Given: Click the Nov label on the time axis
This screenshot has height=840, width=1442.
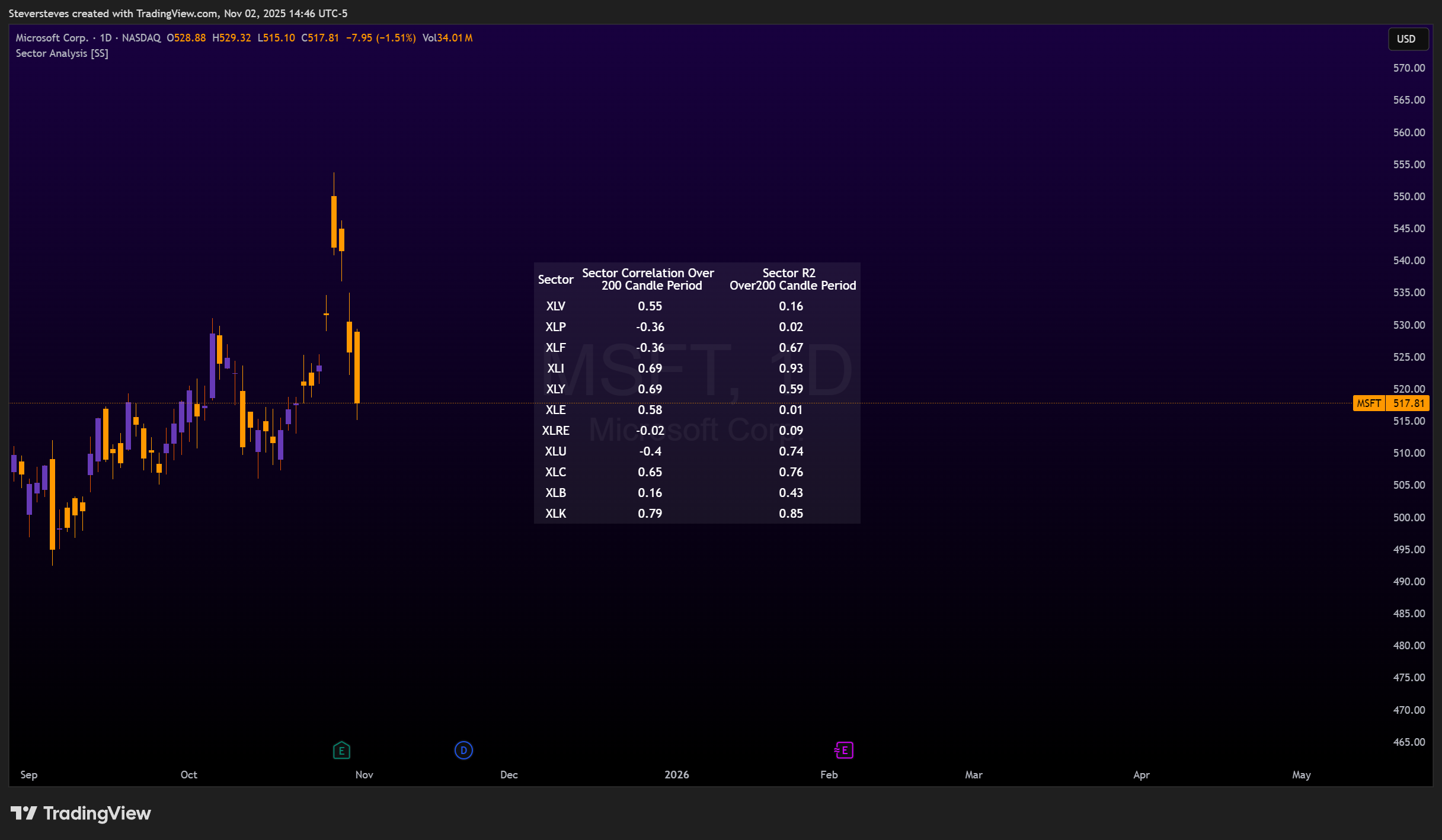Looking at the screenshot, I should click(365, 775).
